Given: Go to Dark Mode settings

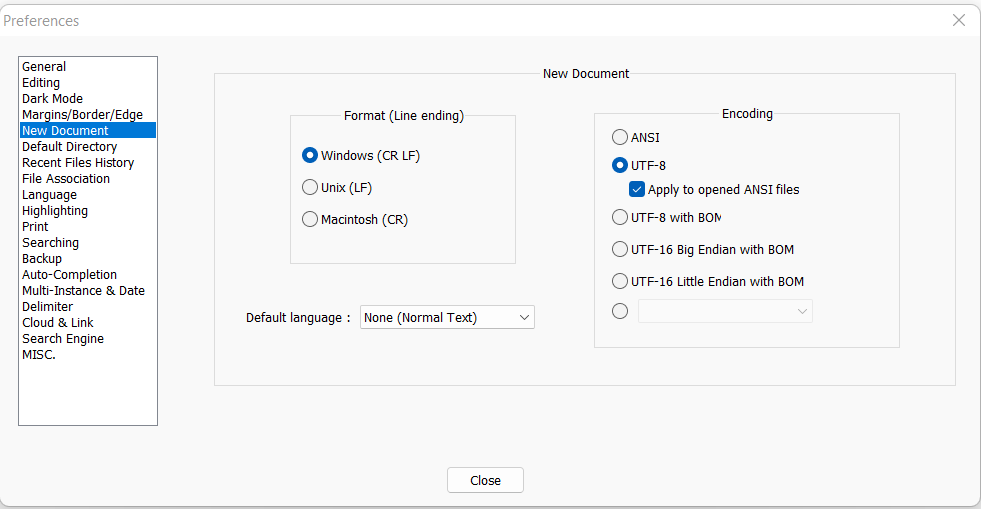Looking at the screenshot, I should point(52,99).
